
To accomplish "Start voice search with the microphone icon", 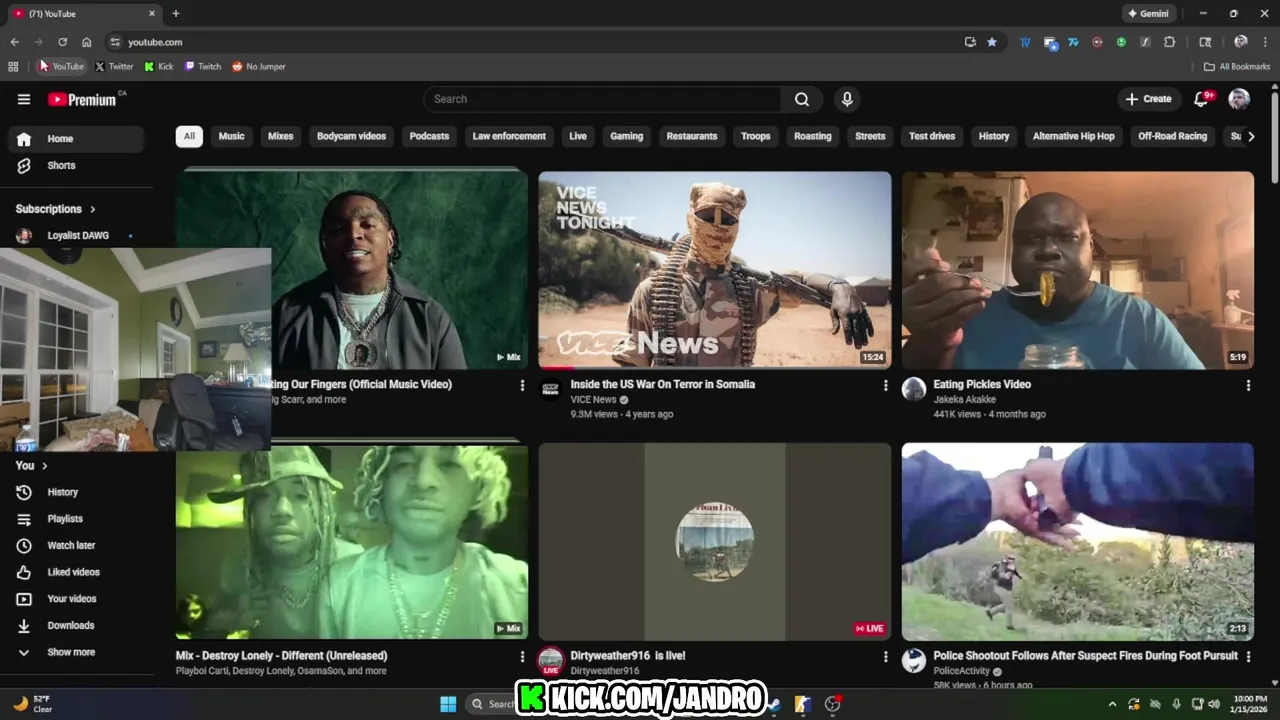I will pyautogui.click(x=847, y=99).
